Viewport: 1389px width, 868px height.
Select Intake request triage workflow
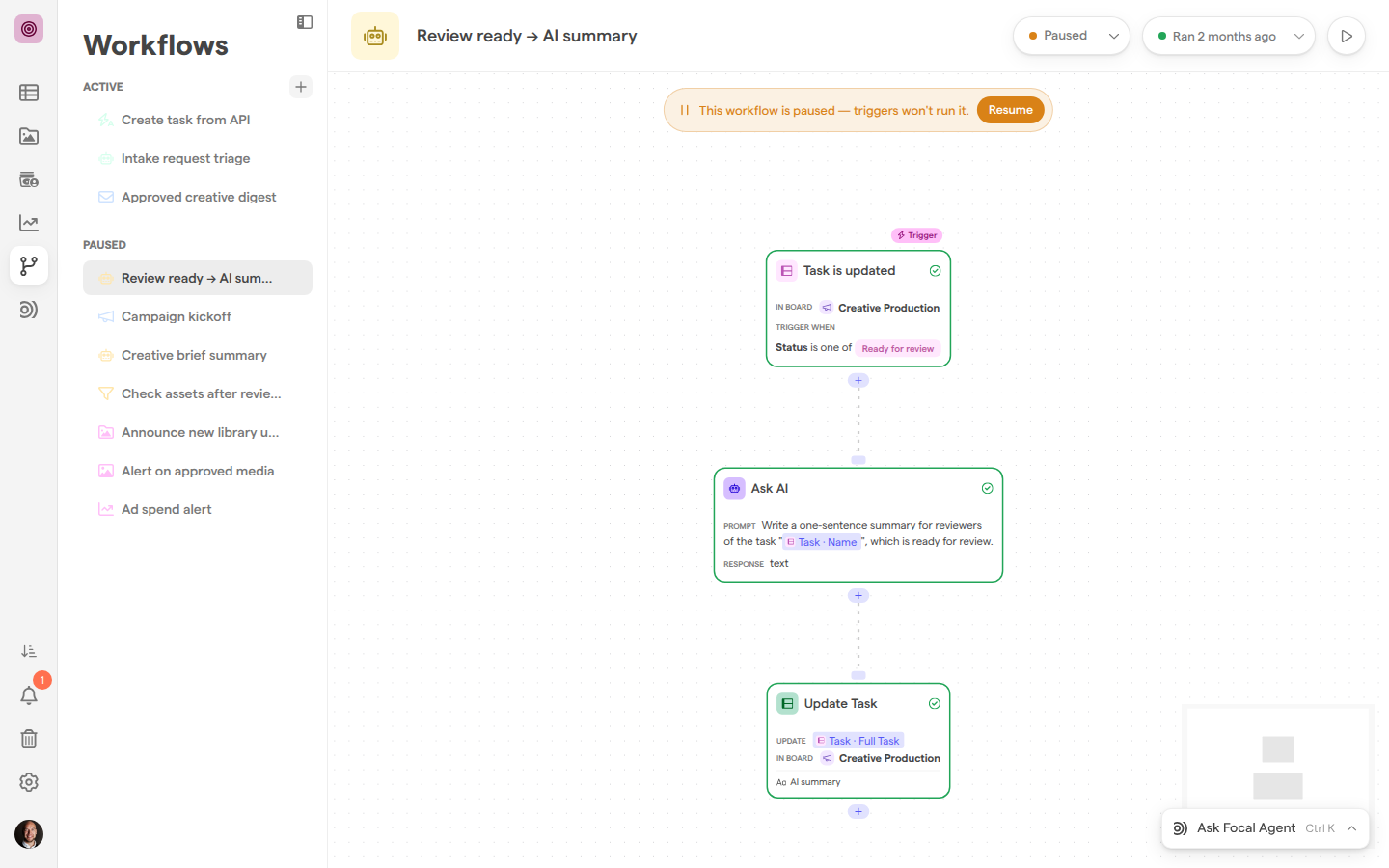tap(198, 158)
